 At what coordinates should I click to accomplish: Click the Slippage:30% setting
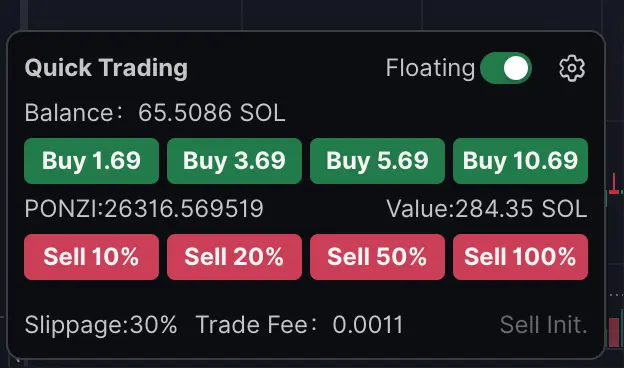(x=101, y=325)
